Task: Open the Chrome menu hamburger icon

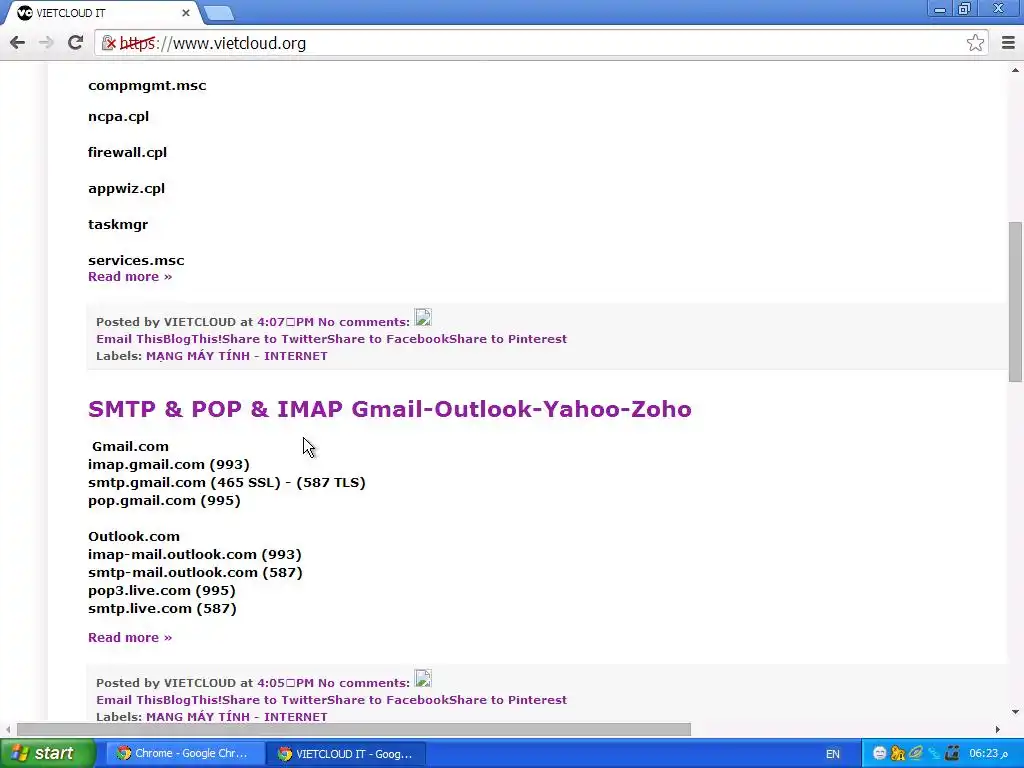Action: point(1008,43)
